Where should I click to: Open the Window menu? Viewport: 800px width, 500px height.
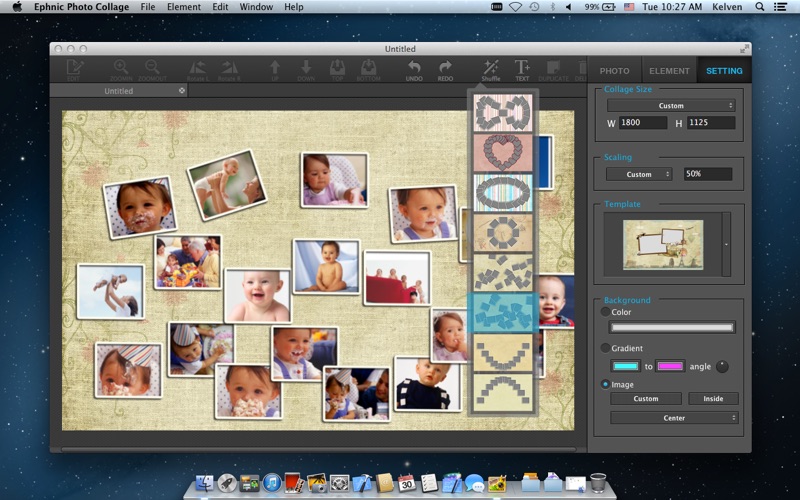(x=256, y=7)
